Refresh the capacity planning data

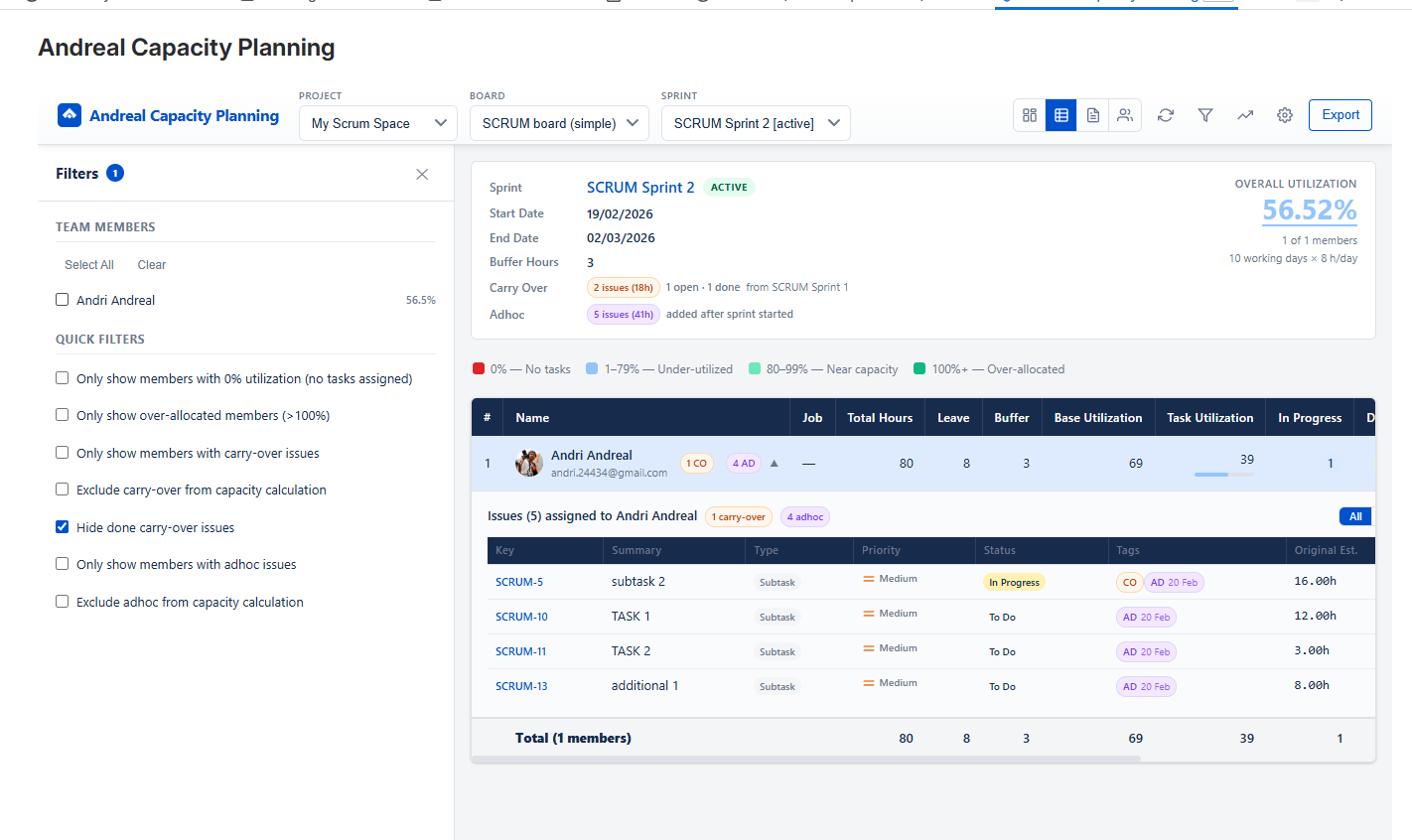1165,115
